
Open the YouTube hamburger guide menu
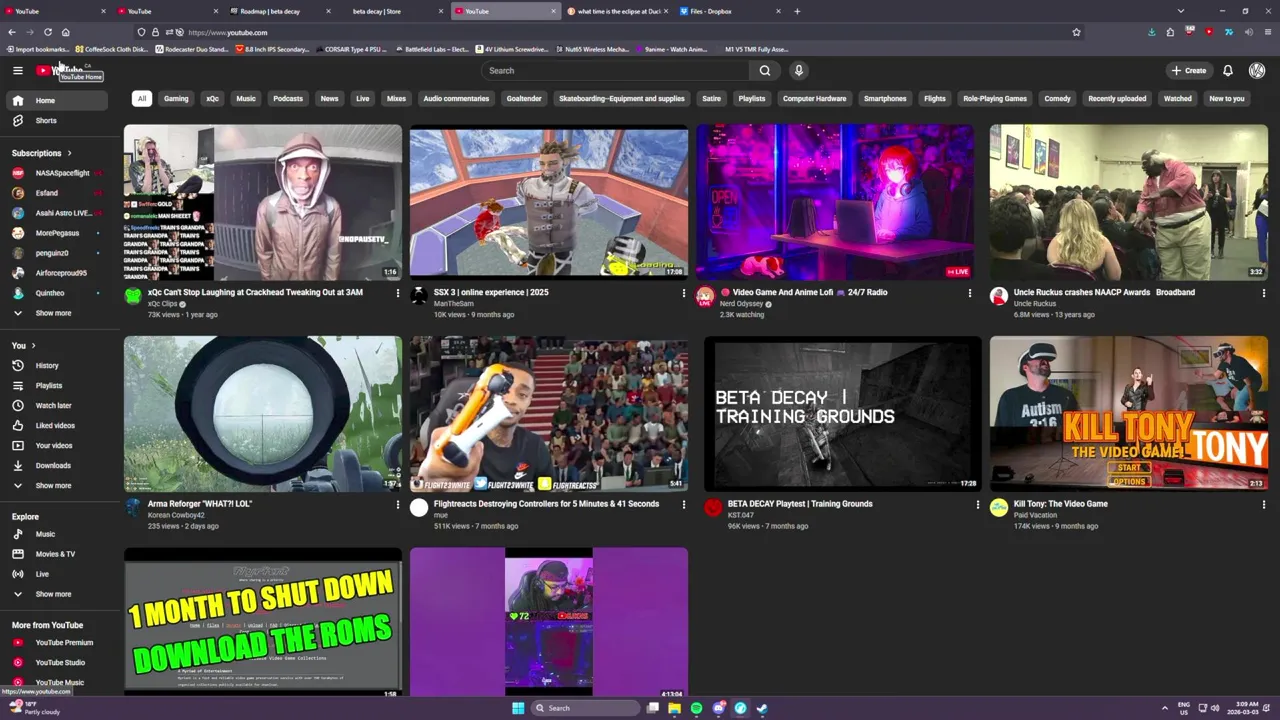tap(17, 70)
